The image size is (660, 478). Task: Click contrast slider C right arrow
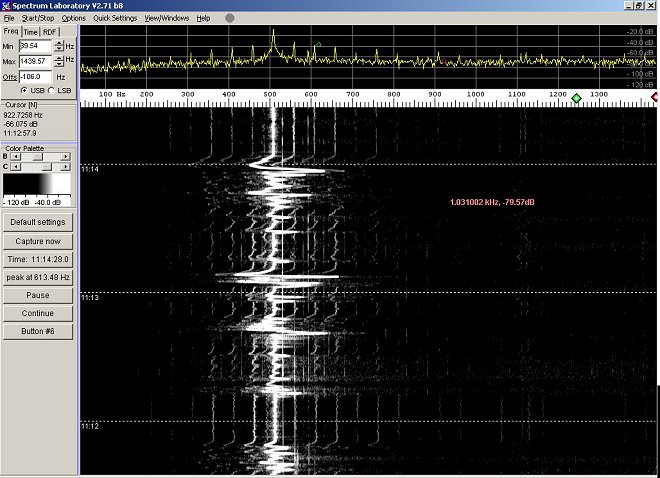pos(65,167)
